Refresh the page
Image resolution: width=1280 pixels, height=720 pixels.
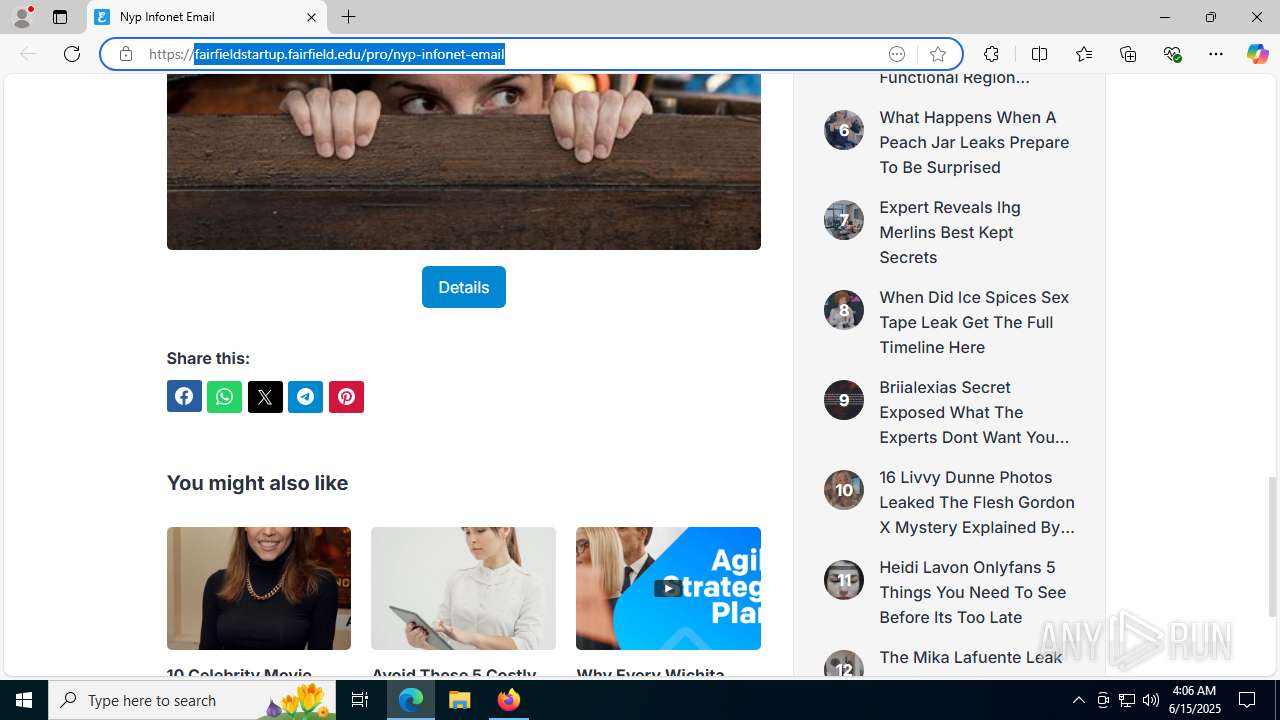72,54
